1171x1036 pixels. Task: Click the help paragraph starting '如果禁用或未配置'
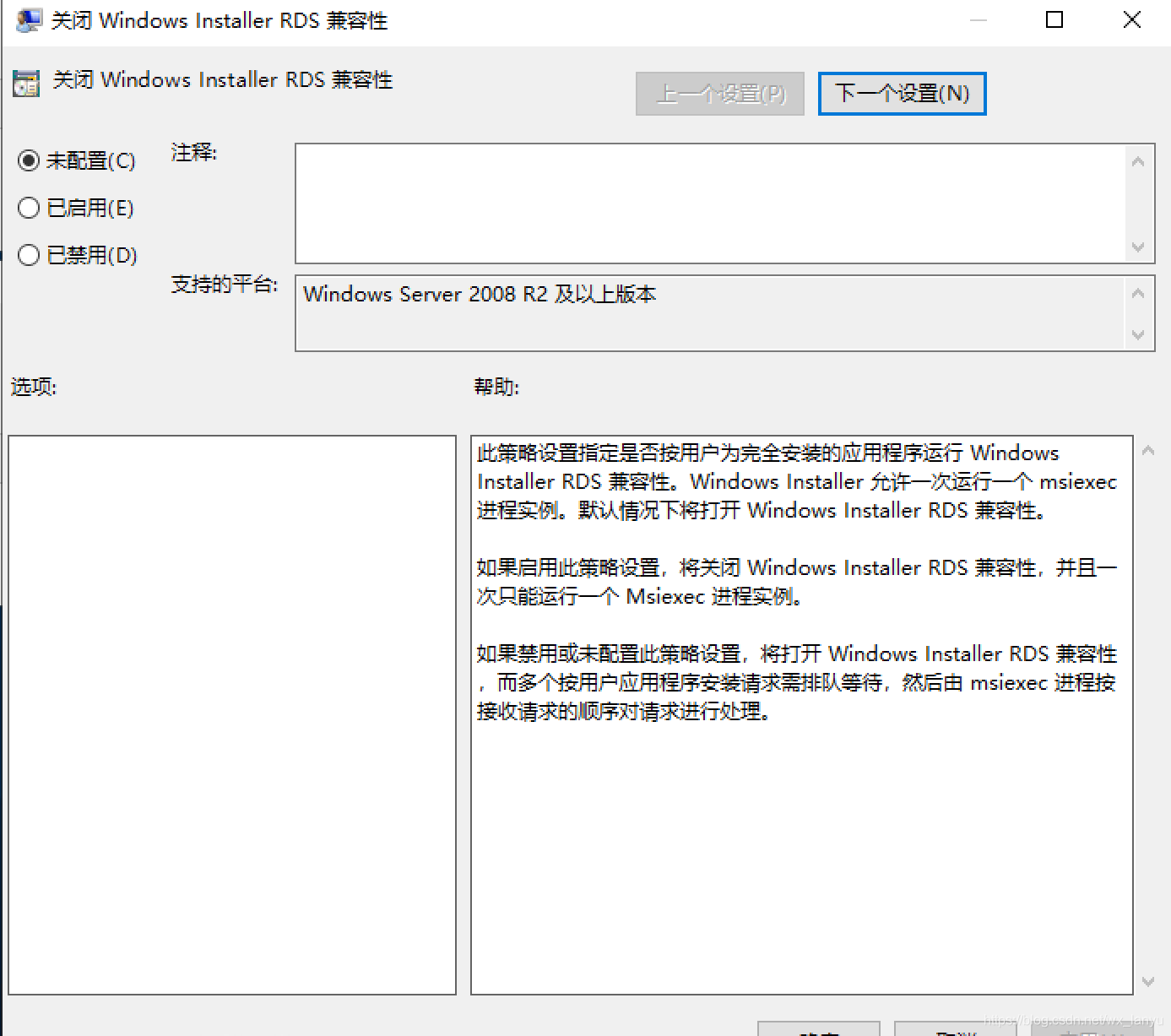(x=797, y=682)
